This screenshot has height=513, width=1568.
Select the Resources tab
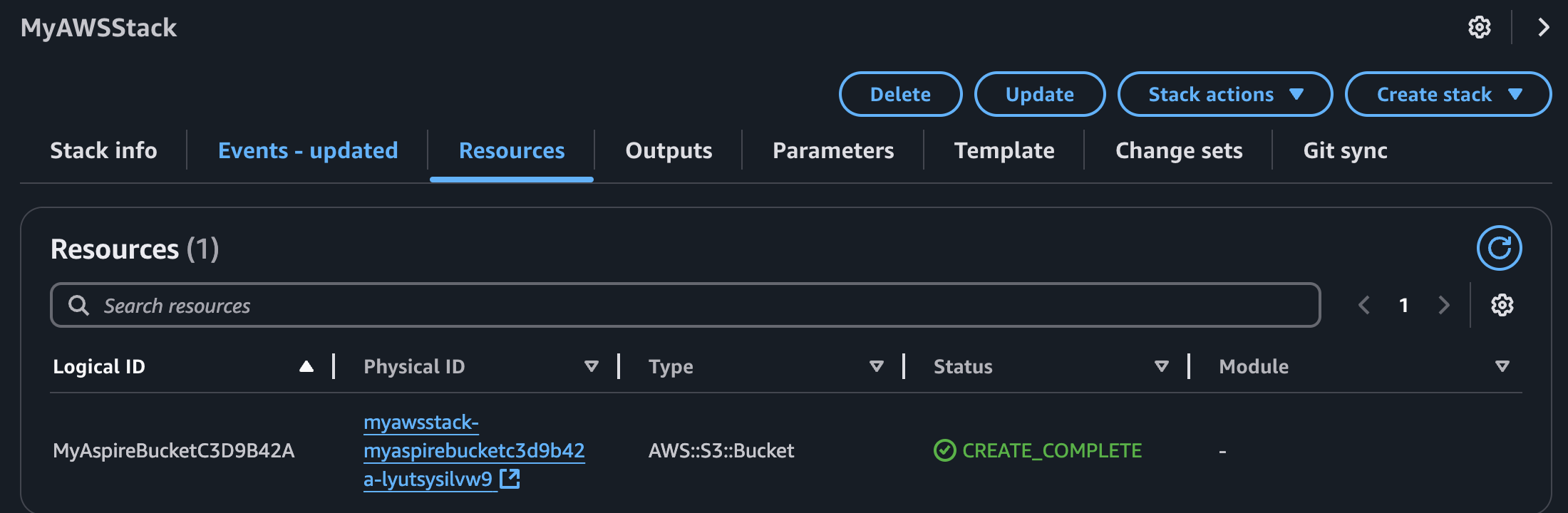pos(512,150)
